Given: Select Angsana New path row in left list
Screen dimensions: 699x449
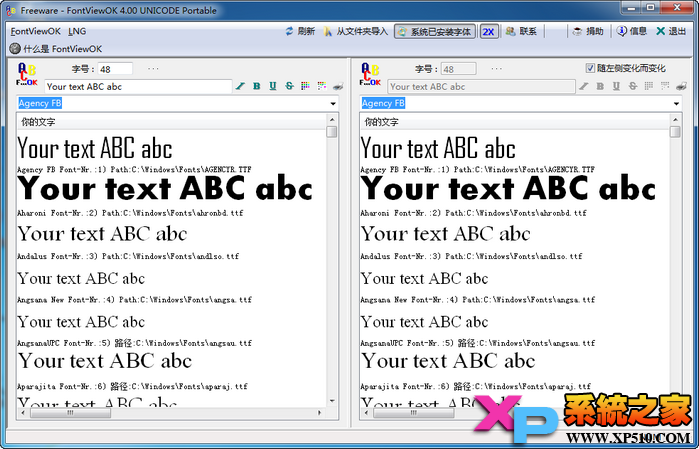Looking at the screenshot, I should [x=134, y=300].
